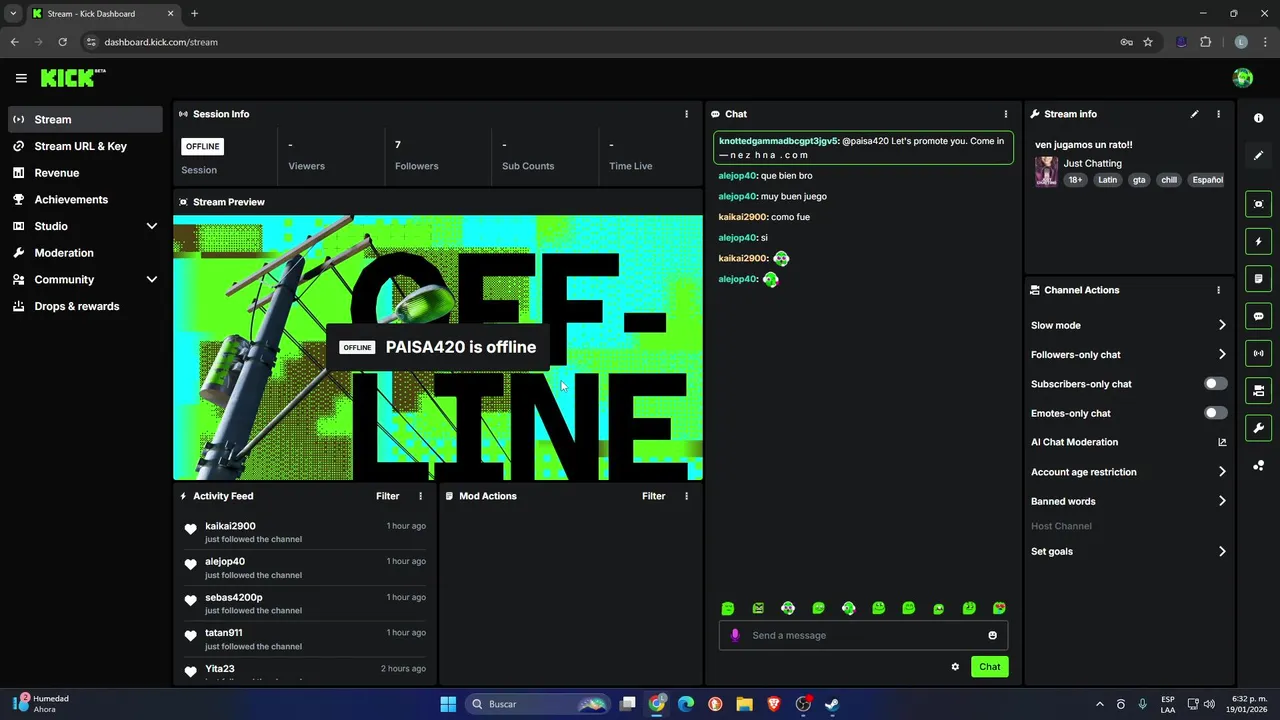
Task: Click the pencil edit icon in the right sidebar
Action: [1258, 155]
